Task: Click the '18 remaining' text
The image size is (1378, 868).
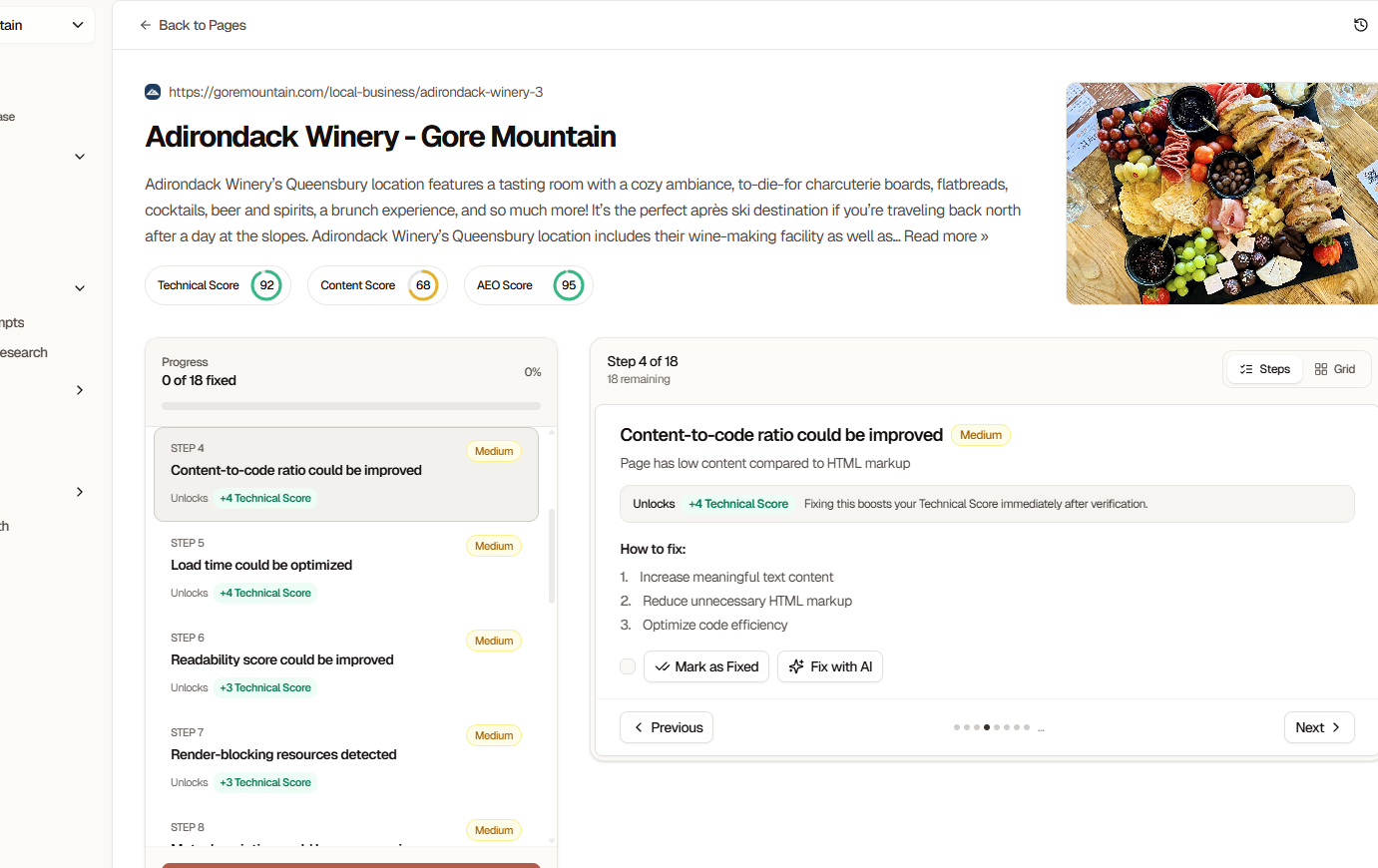Action: click(x=639, y=379)
